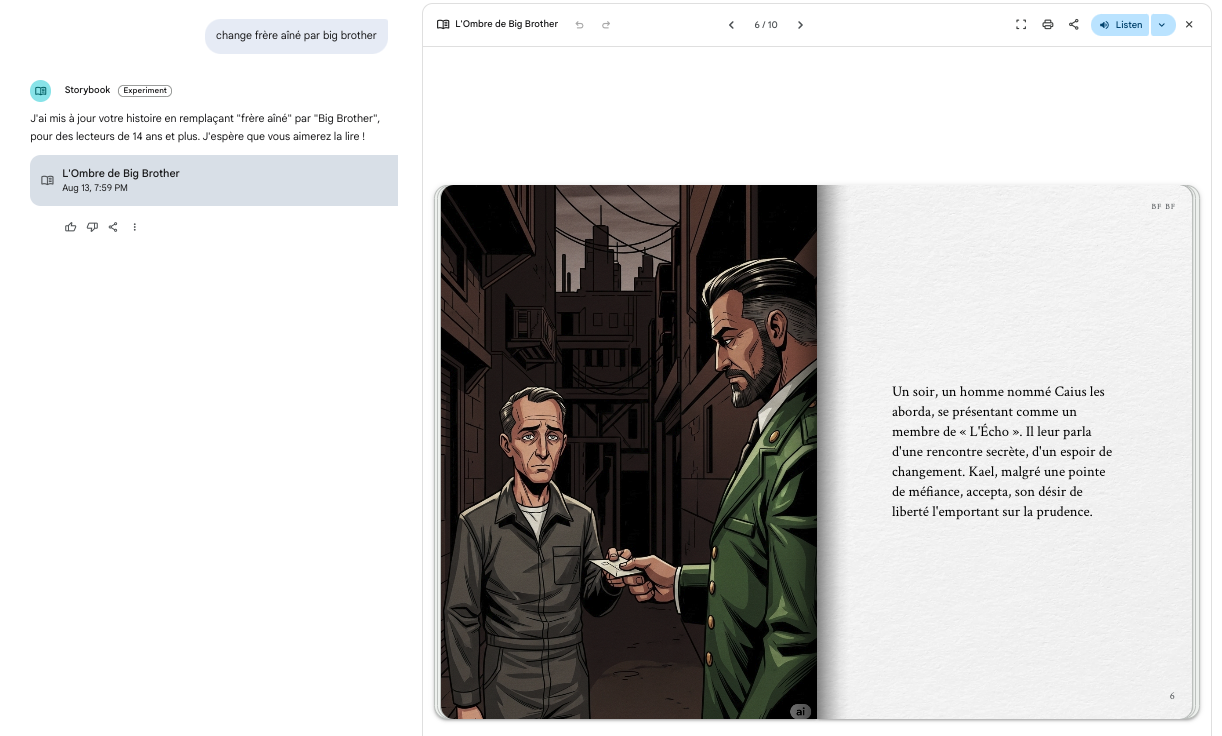Give a thumbs up to the response
Image resolution: width=1222 pixels, height=736 pixels.
tap(70, 227)
